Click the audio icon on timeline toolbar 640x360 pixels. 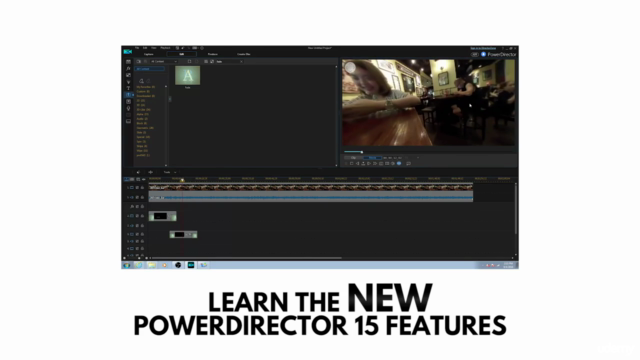138,172
